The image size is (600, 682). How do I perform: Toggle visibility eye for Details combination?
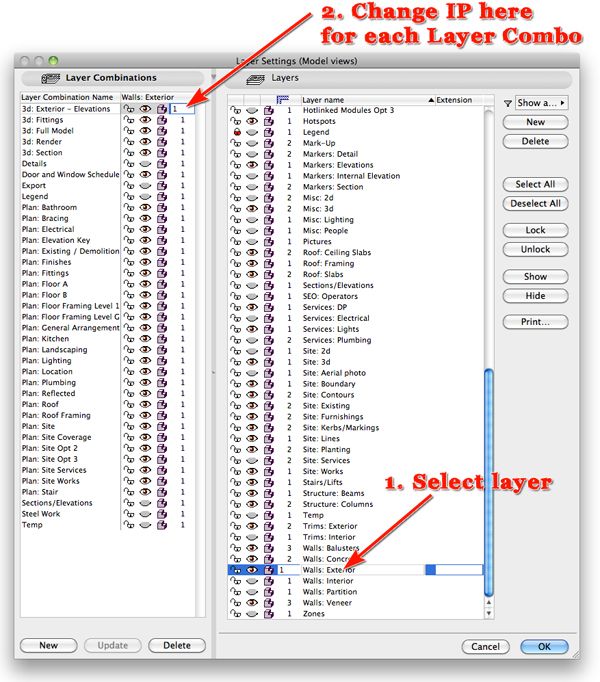tap(145, 164)
